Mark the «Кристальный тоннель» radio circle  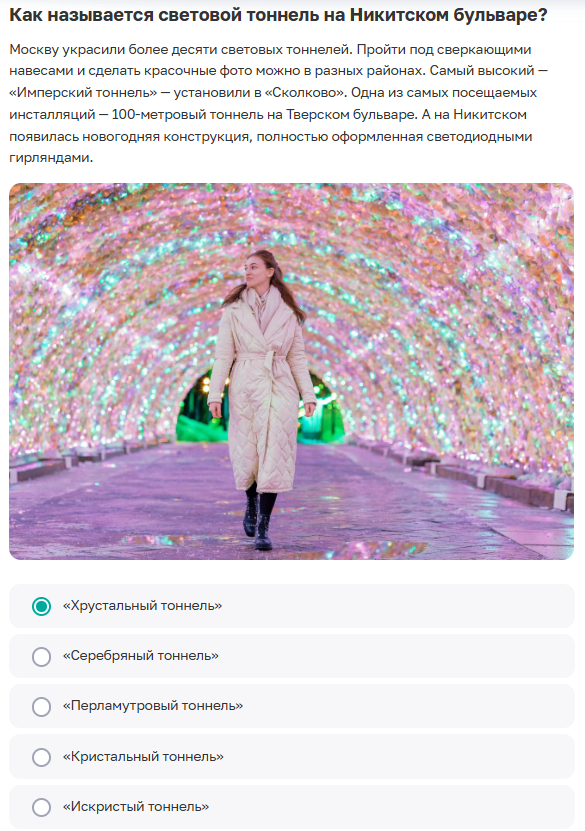point(41,757)
